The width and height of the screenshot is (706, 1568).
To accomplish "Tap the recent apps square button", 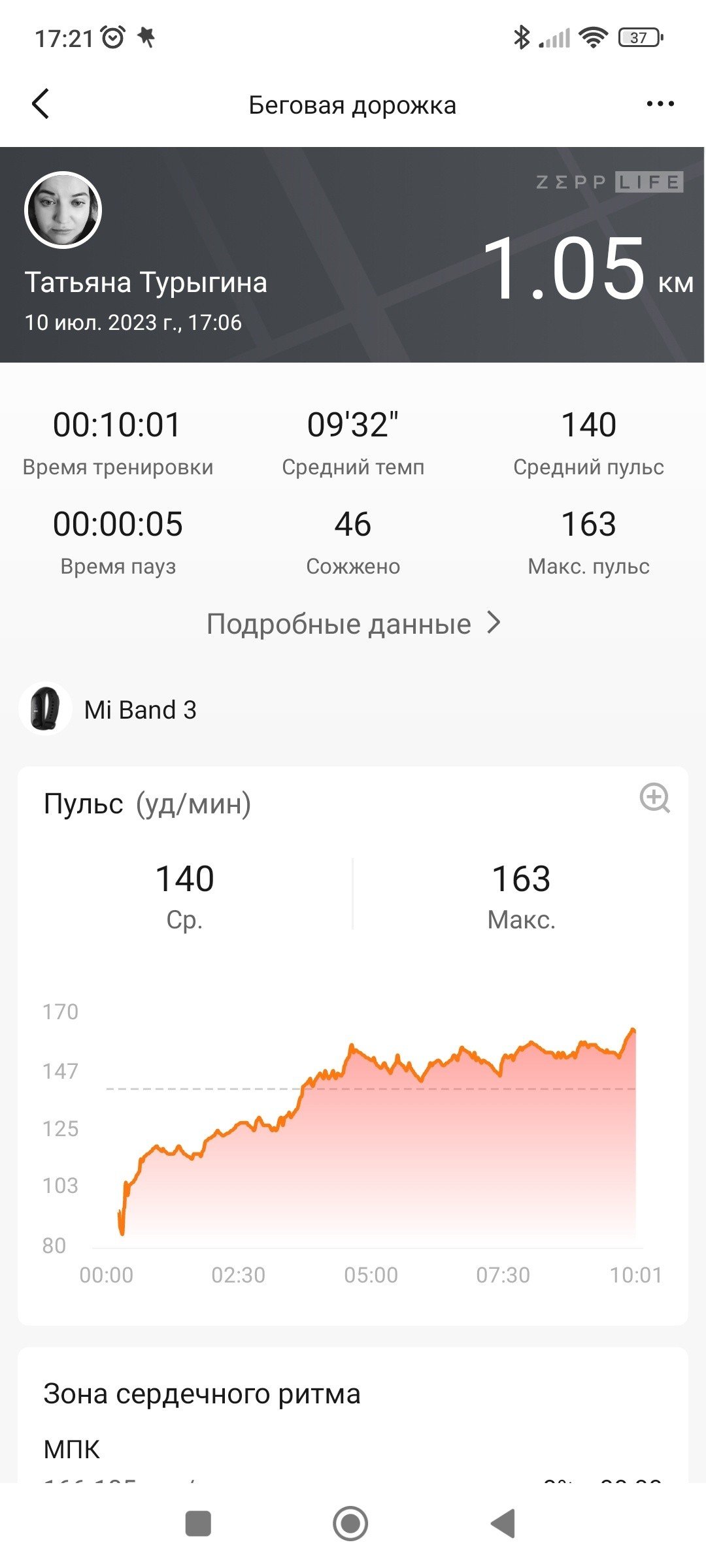I will (x=198, y=1524).
